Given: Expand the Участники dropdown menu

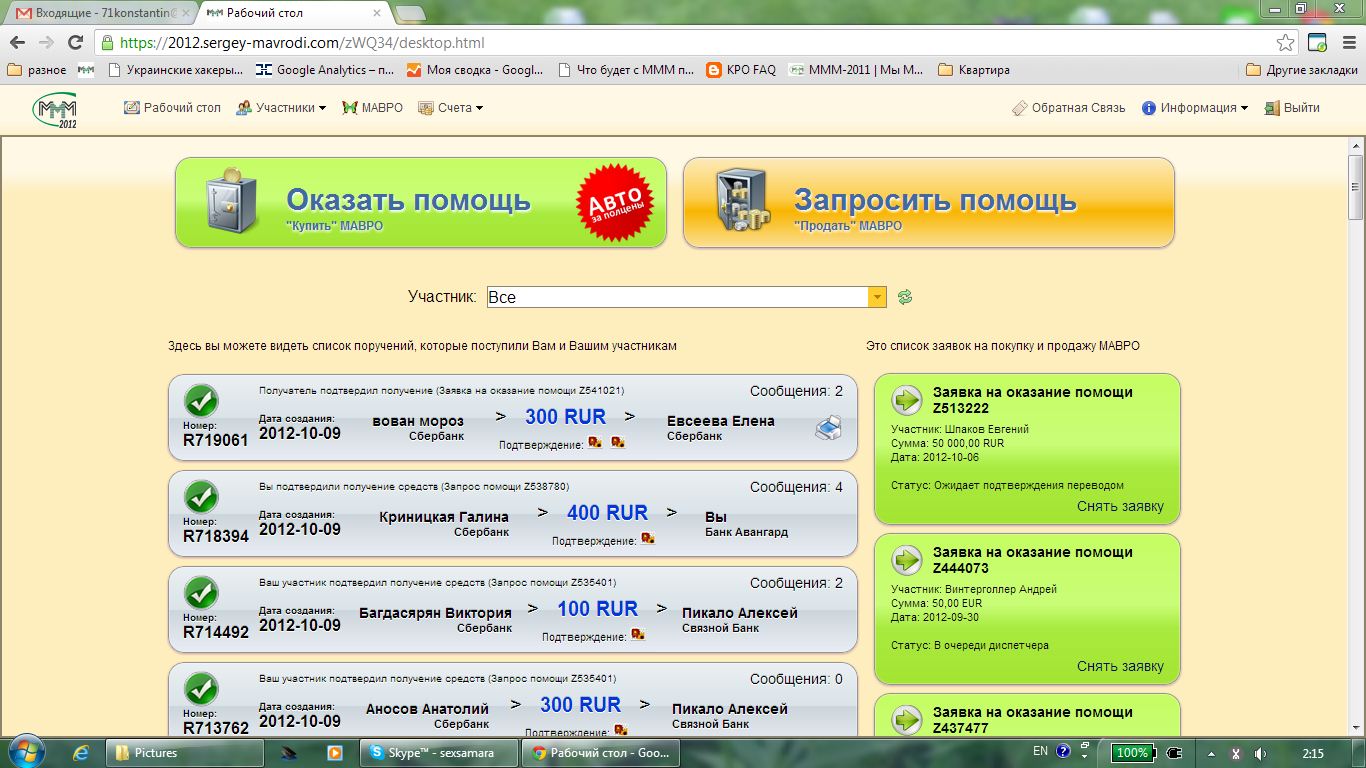Looking at the screenshot, I should click(281, 108).
